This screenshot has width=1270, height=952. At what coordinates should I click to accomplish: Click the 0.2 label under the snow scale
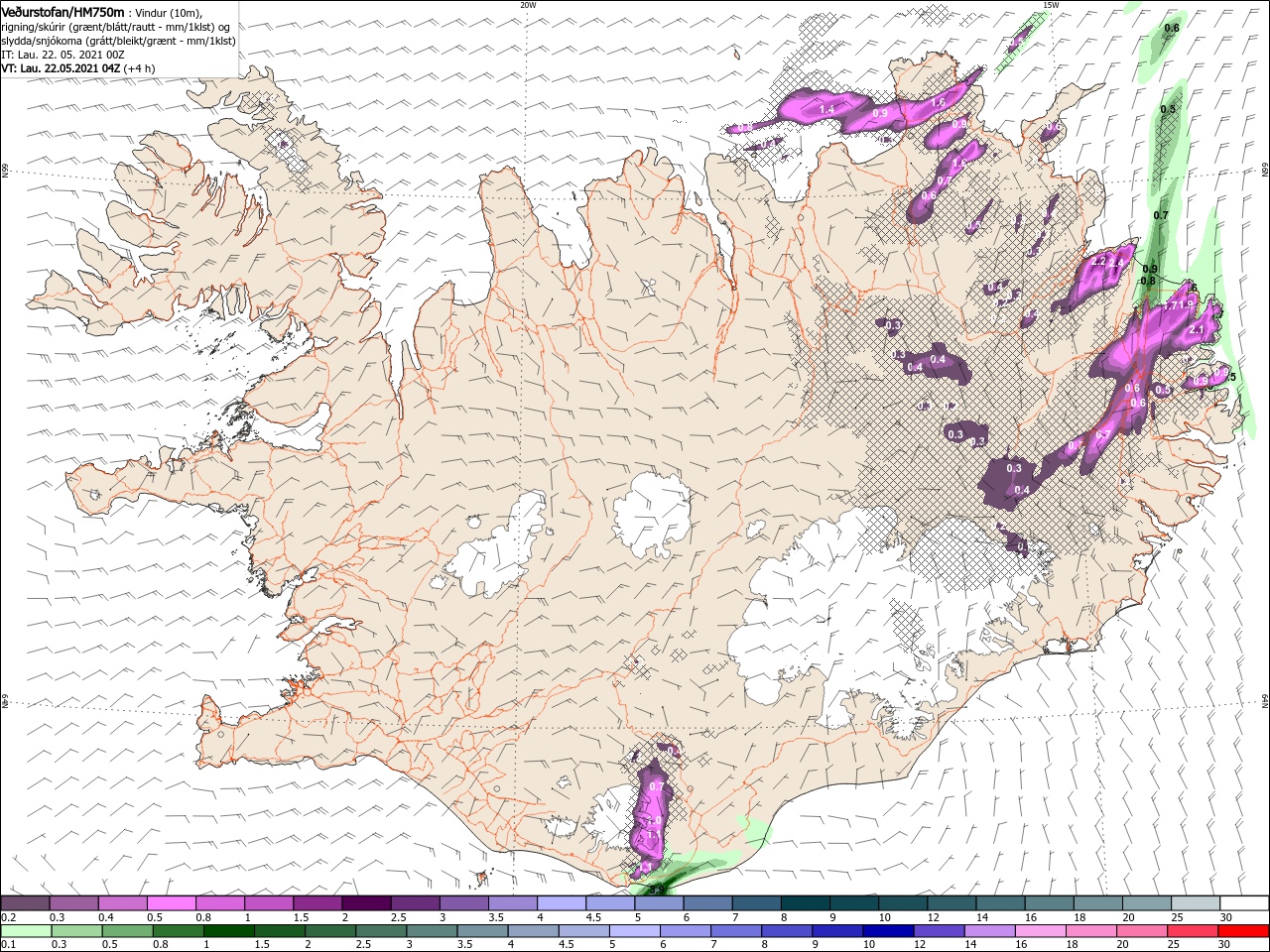point(7,917)
